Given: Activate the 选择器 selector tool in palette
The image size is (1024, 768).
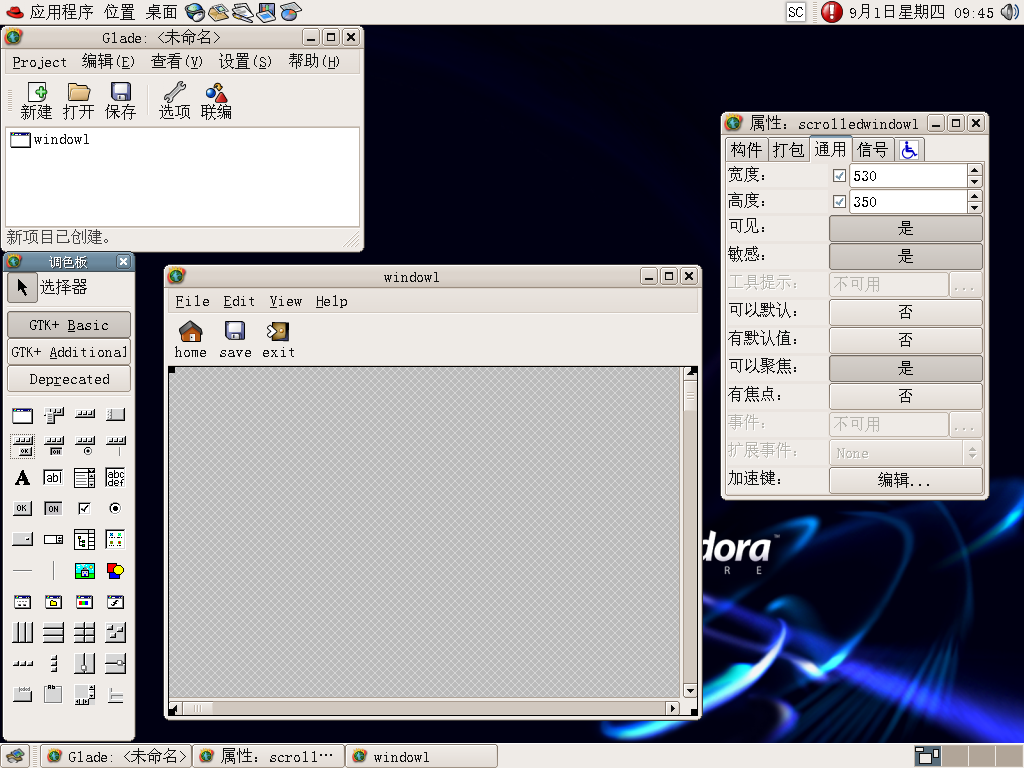Looking at the screenshot, I should [x=22, y=287].
